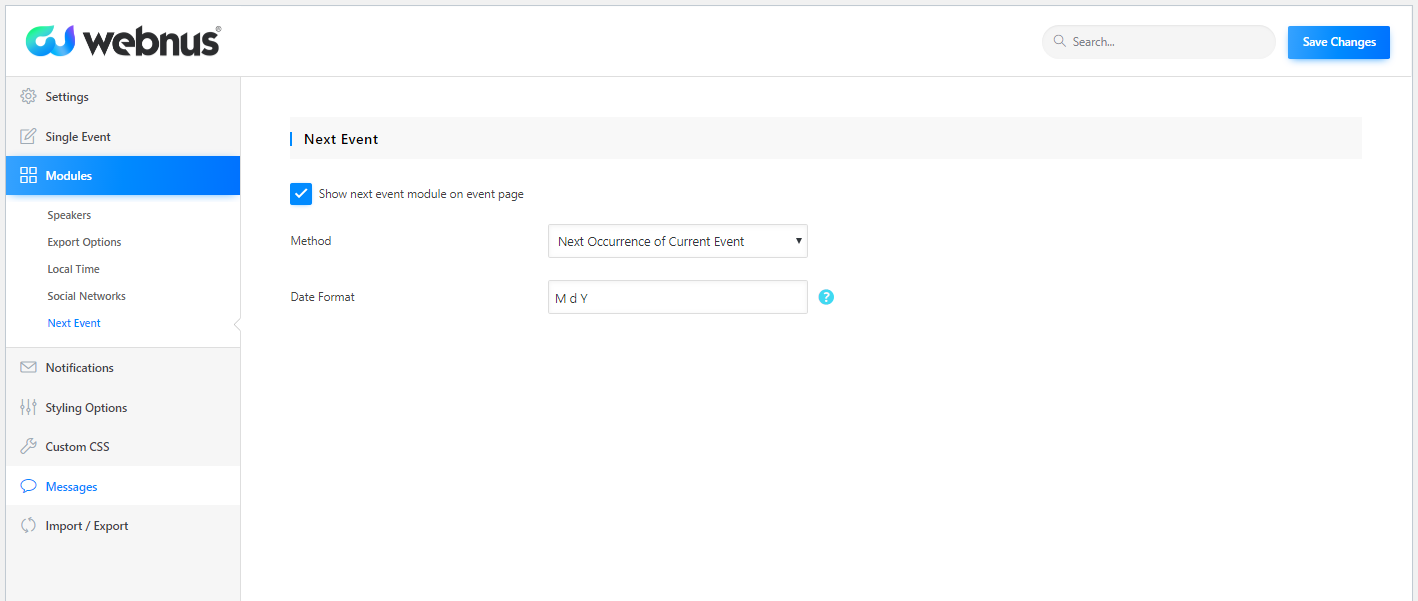Open the Speakers submenu item
The width and height of the screenshot is (1418, 601).
(69, 215)
